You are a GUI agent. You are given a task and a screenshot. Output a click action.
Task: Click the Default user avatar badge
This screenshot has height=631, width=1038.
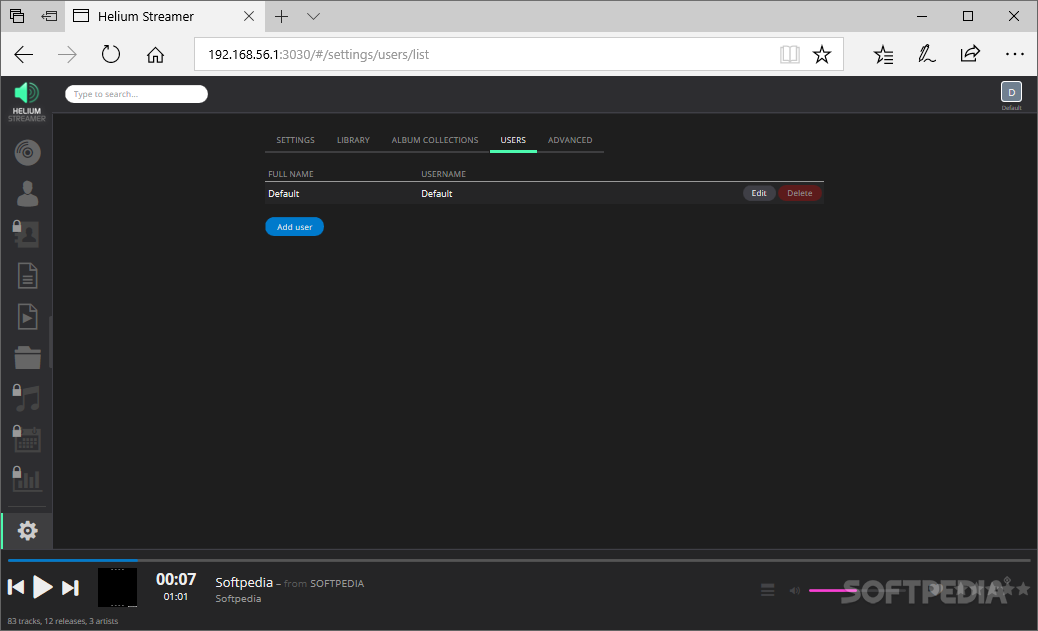click(x=1011, y=93)
